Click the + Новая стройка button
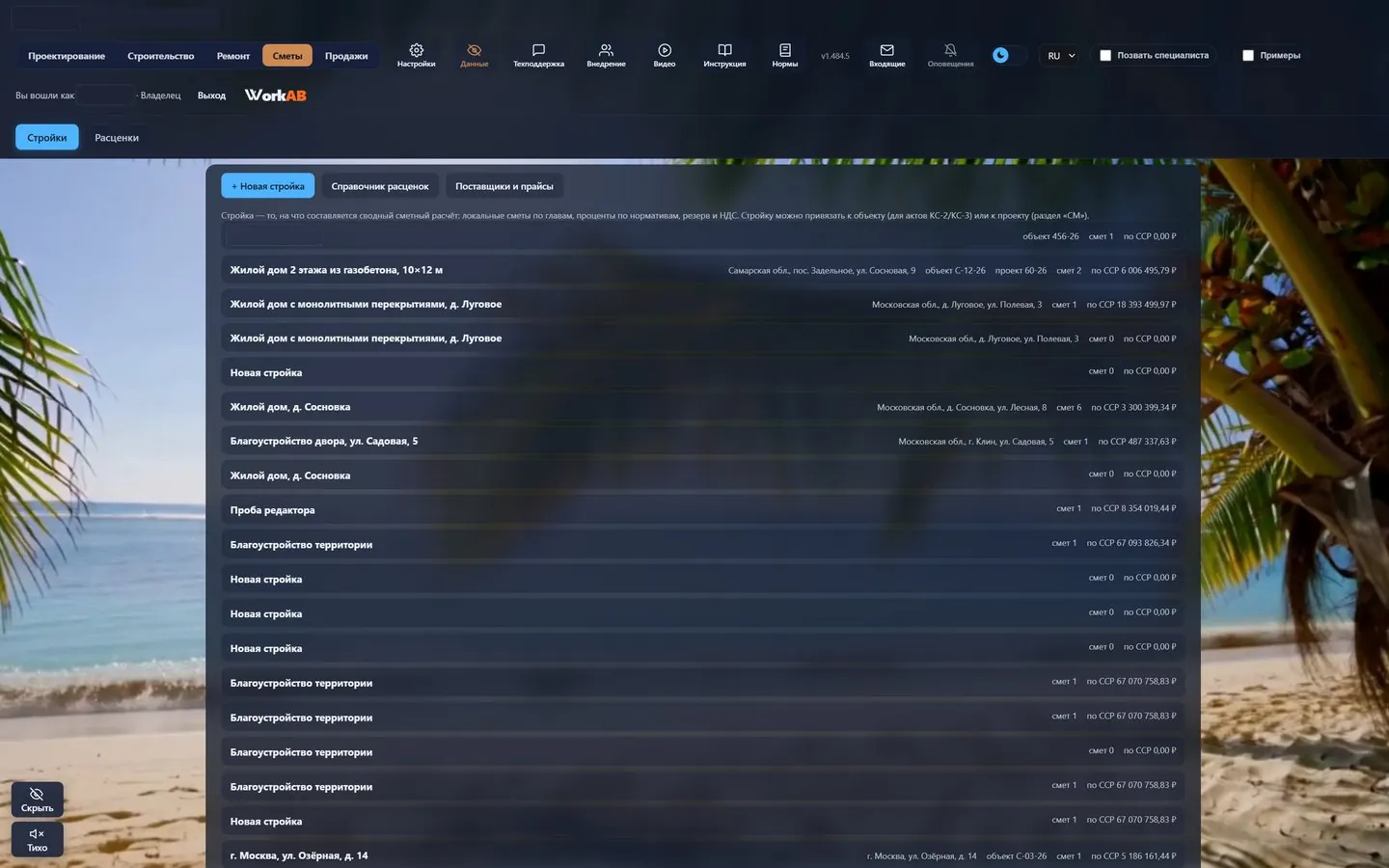The height and width of the screenshot is (868, 1389). (268, 186)
